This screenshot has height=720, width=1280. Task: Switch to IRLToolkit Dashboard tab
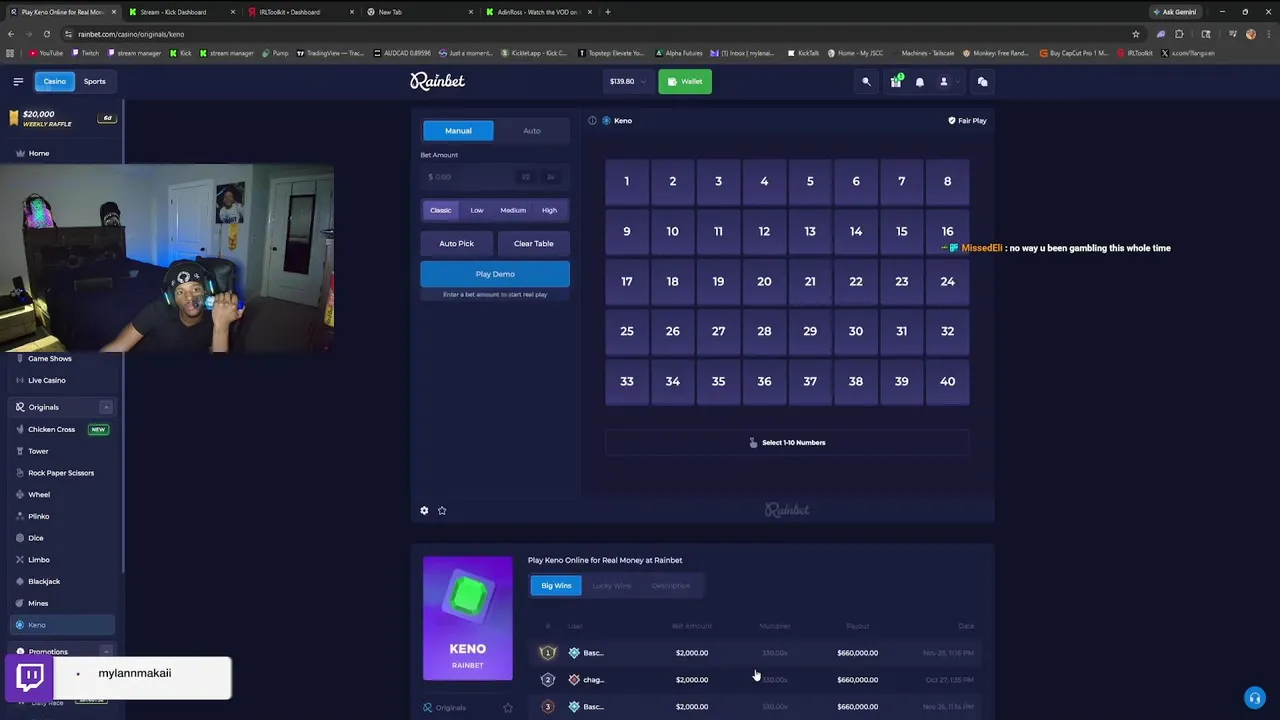[300, 12]
